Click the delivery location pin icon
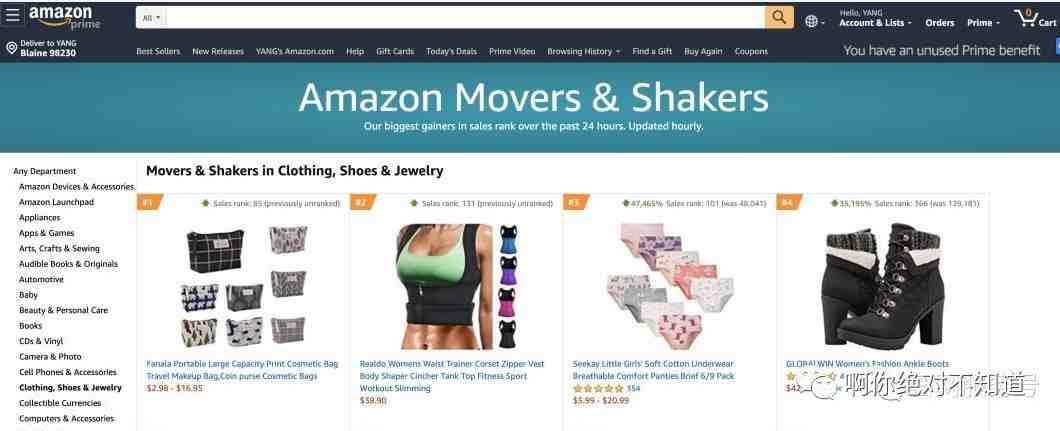 [x=11, y=48]
